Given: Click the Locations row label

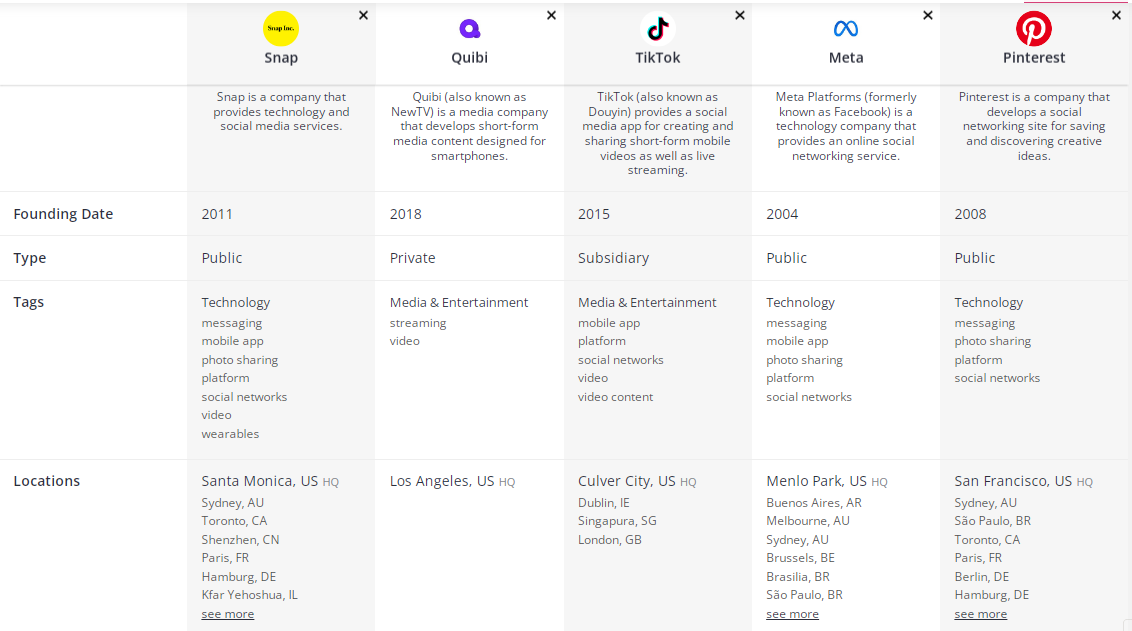Looking at the screenshot, I should click(x=46, y=481).
